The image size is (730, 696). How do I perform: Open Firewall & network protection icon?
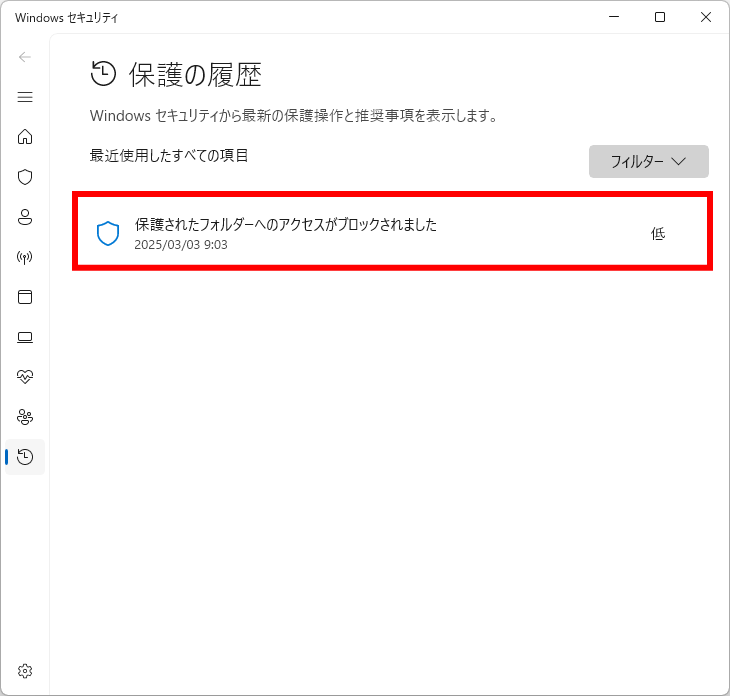(25, 257)
